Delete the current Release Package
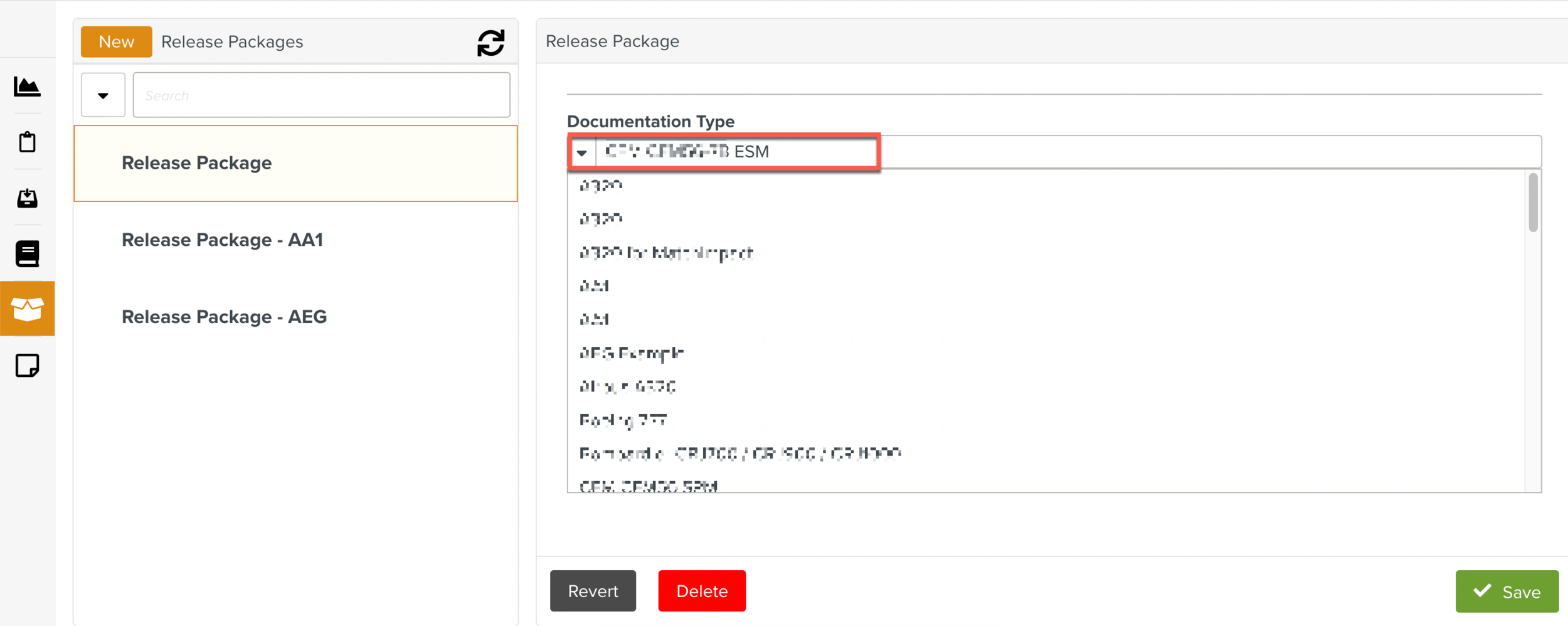Image resolution: width=1568 pixels, height=626 pixels. pyautogui.click(x=701, y=590)
